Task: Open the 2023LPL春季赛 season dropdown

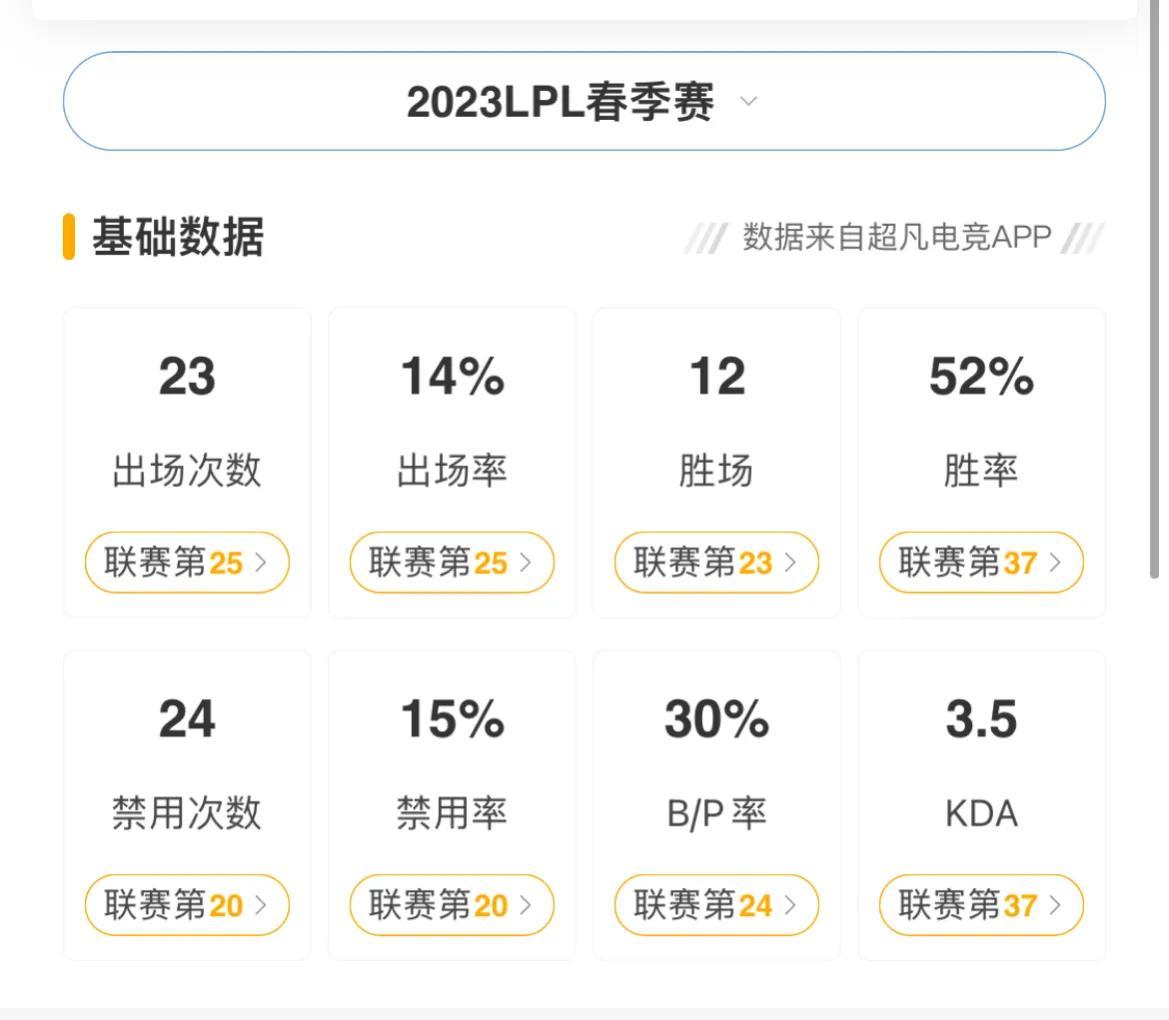Action: 583,100
